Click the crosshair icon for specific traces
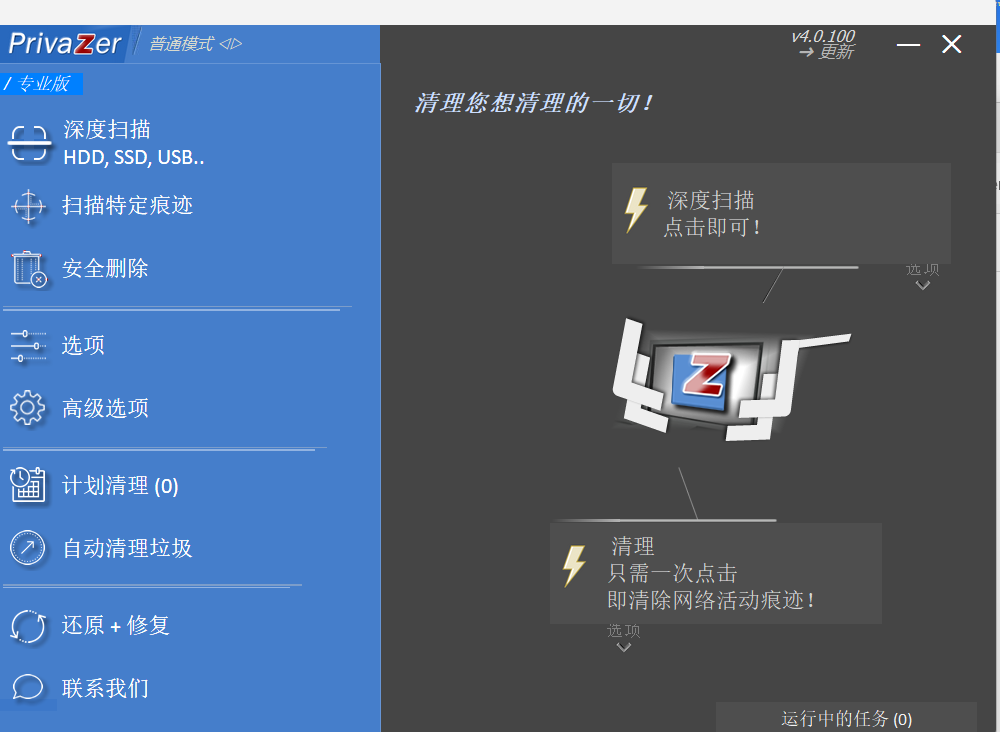 click(x=28, y=206)
